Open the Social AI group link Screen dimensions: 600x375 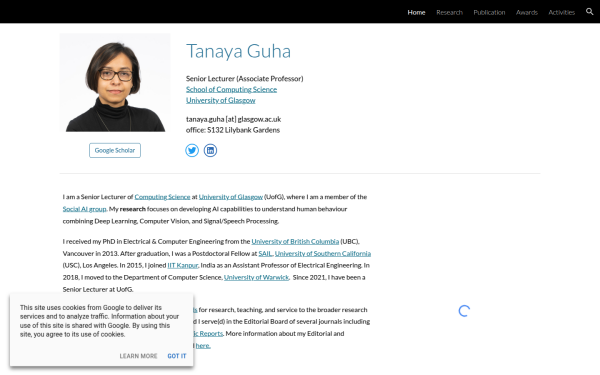85,209
